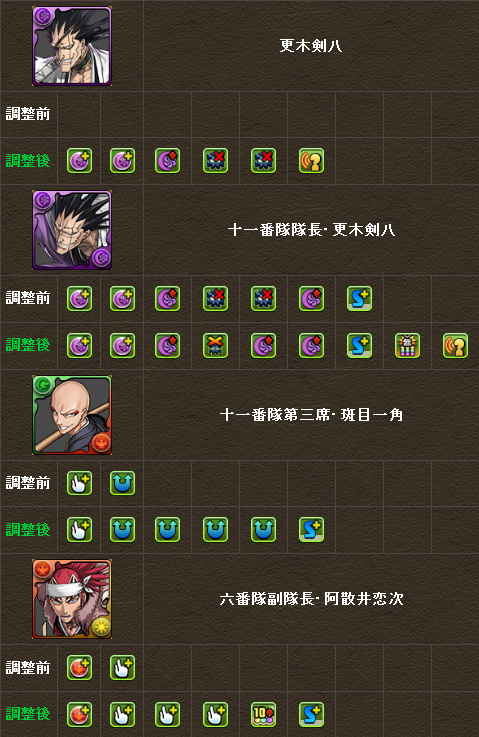This screenshot has height=737, width=479.
Task: Click skill boost+ icon in 隊長·更木剣八 調整前 row
Action: click(359, 299)
